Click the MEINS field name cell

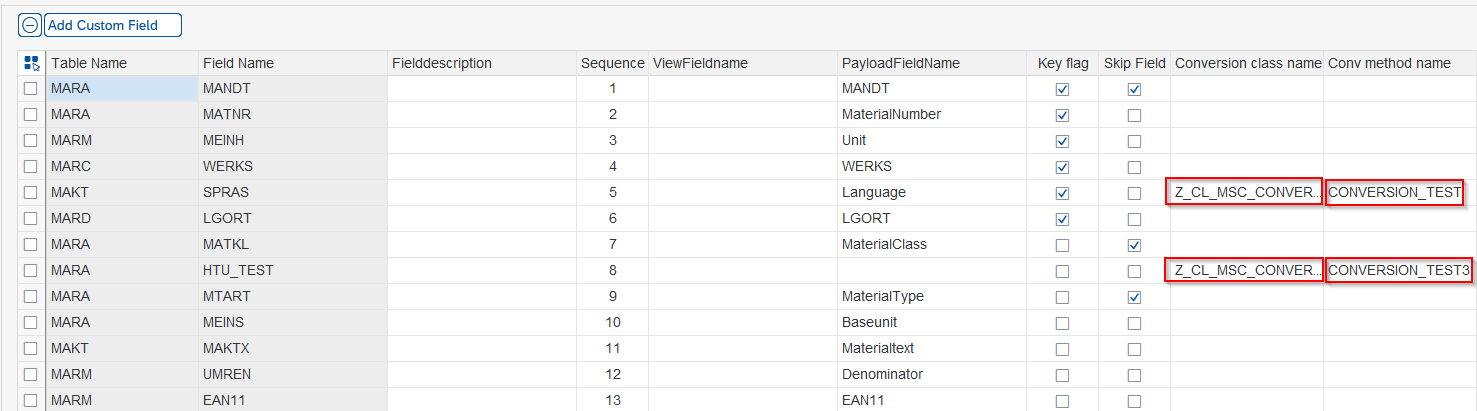pyautogui.click(x=292, y=323)
